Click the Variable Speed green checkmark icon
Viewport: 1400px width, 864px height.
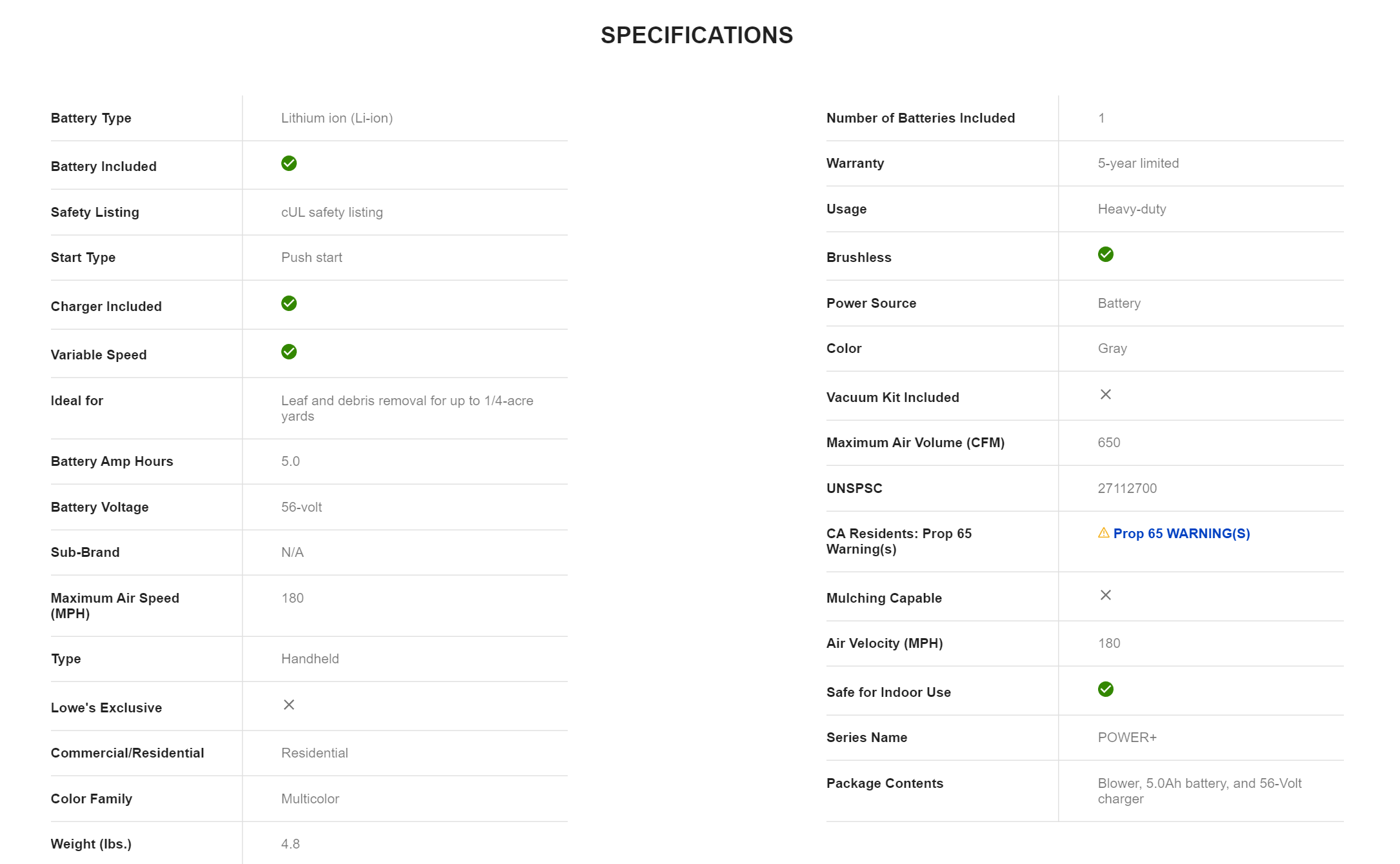(289, 352)
